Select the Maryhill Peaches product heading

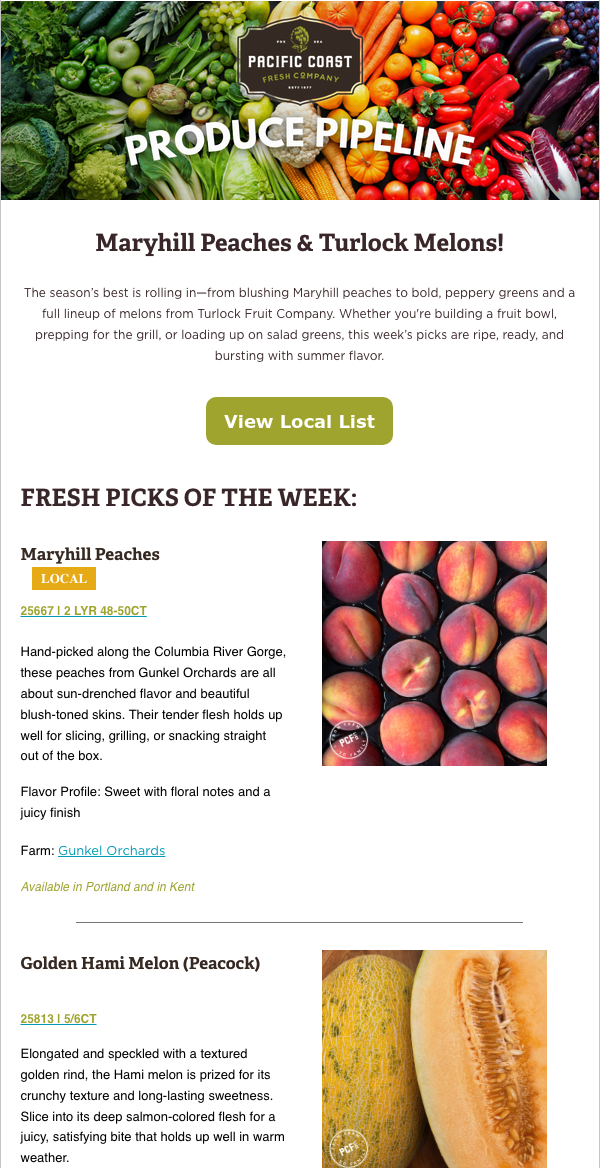coord(90,554)
